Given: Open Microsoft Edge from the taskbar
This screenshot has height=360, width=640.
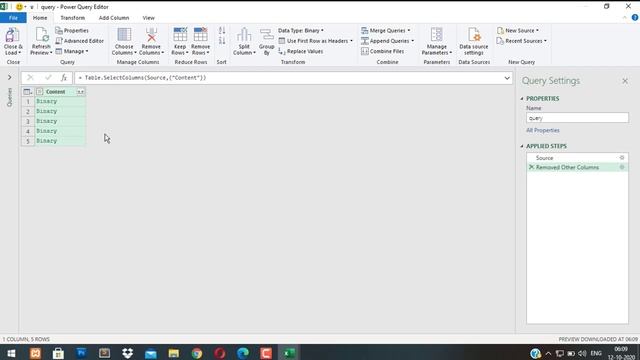Looking at the screenshot, I should point(243,353).
